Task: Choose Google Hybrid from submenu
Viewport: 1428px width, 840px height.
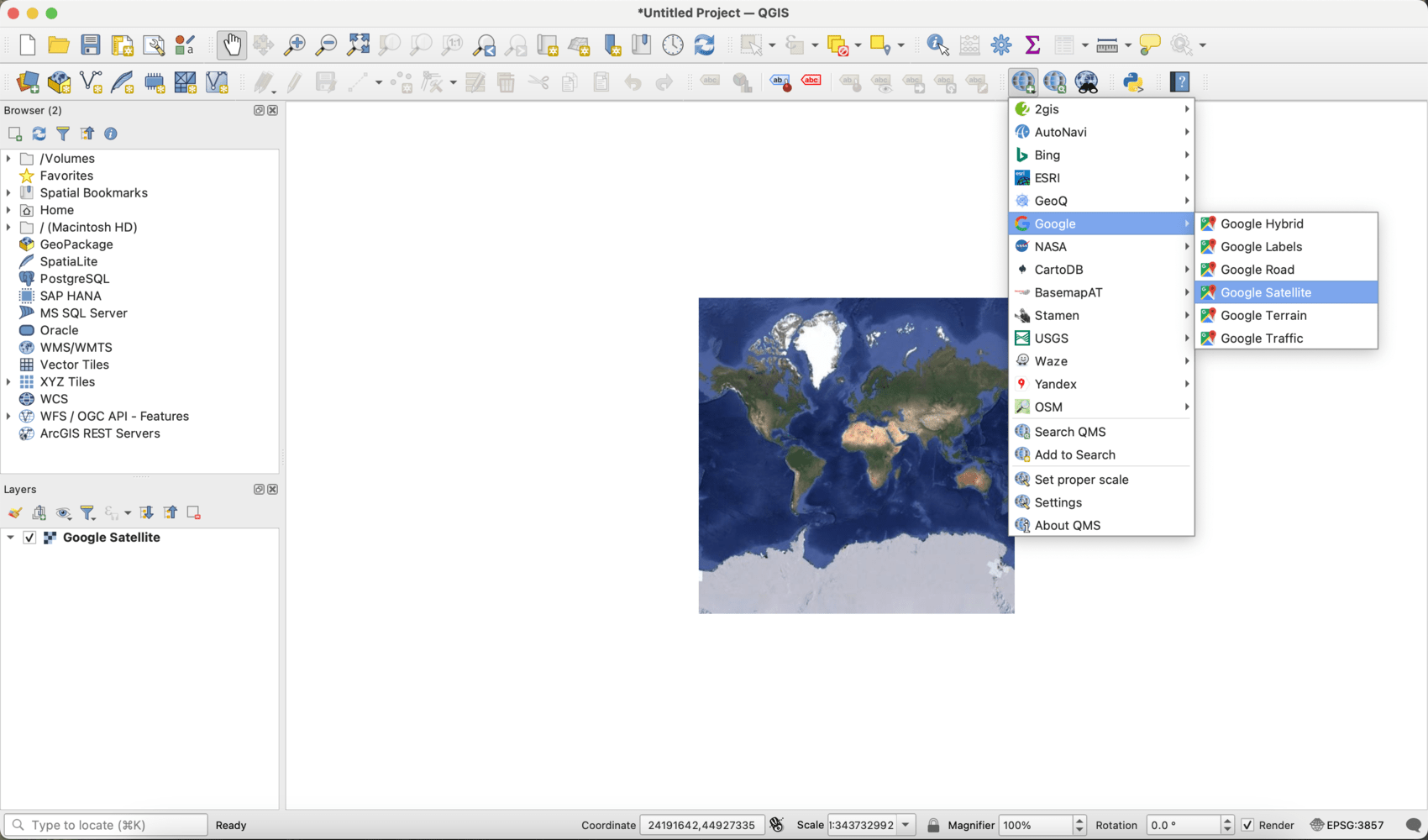Action: (x=1286, y=224)
